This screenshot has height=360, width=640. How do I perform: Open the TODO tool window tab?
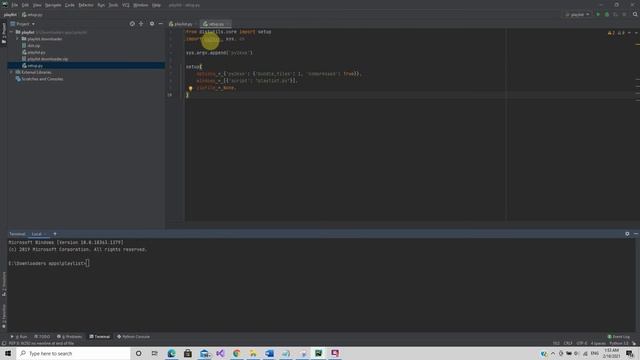pyautogui.click(x=42, y=337)
